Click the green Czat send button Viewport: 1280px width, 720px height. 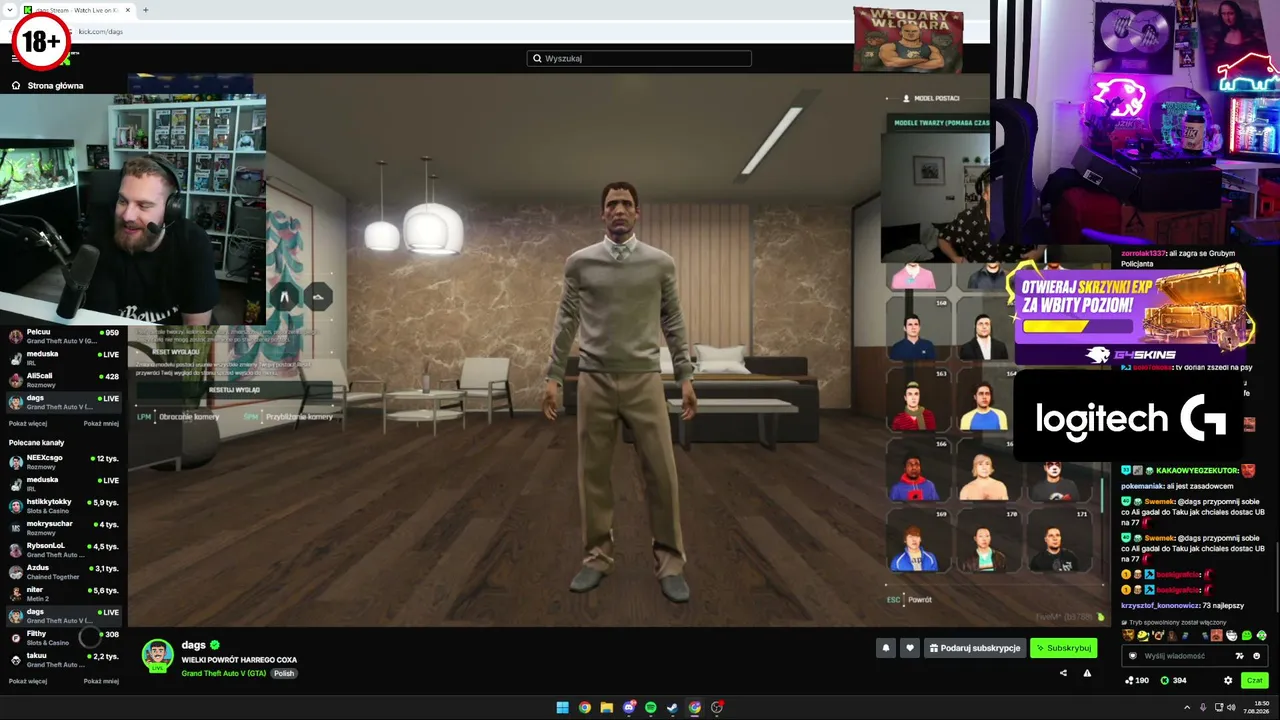(1254, 680)
